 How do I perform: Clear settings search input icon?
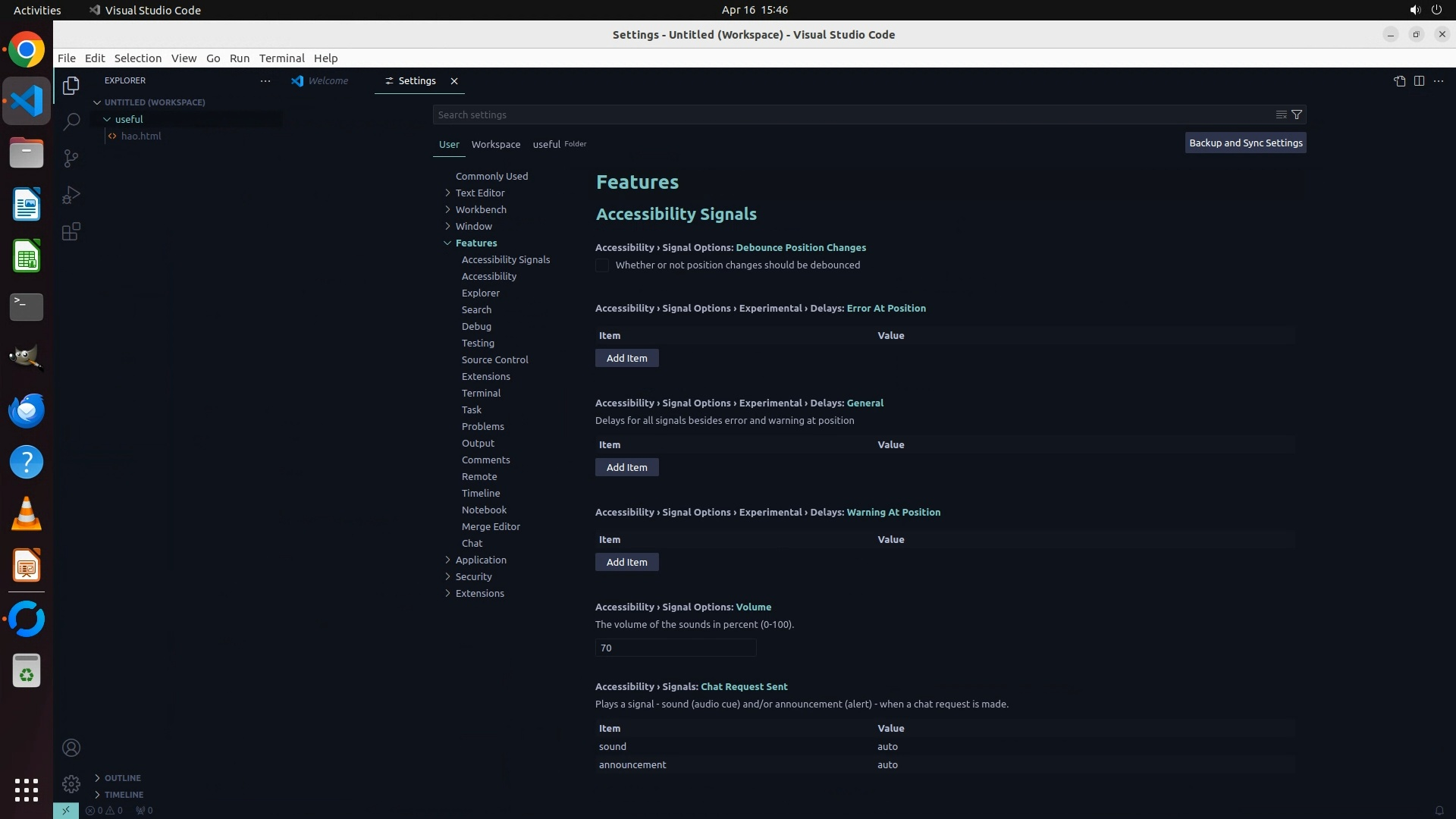pyautogui.click(x=1281, y=115)
